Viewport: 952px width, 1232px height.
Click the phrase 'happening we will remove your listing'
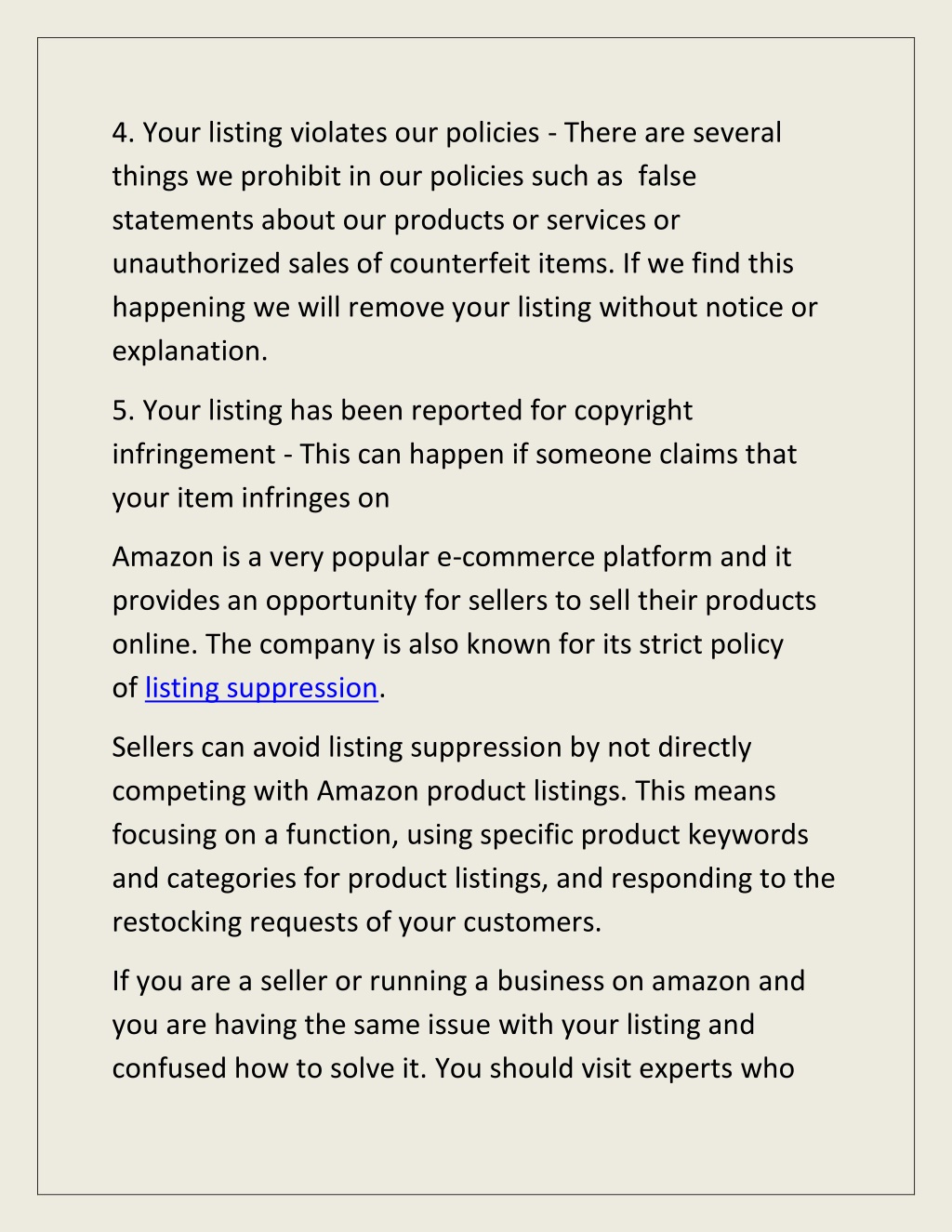click(351, 308)
